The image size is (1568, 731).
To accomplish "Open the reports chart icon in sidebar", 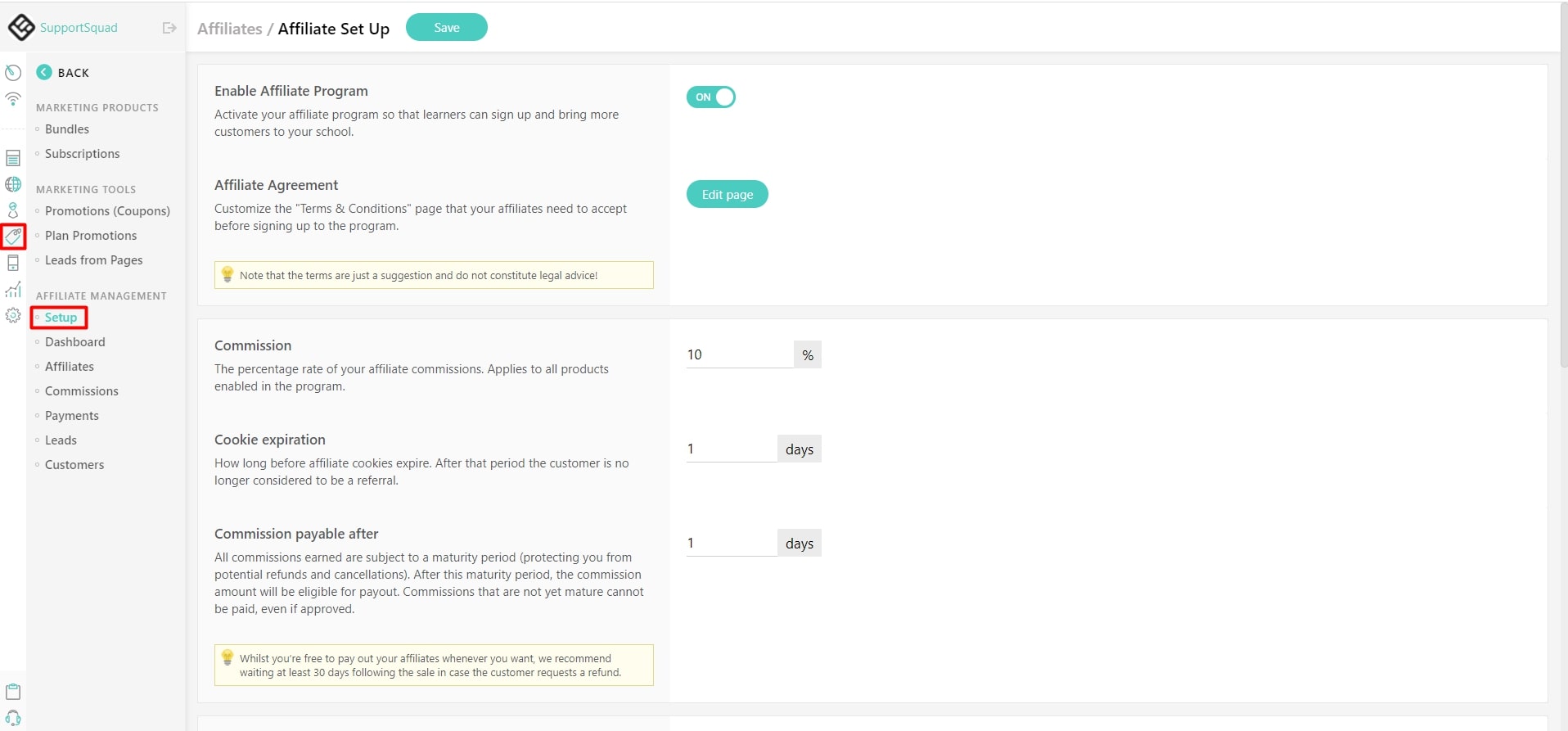I will tap(13, 289).
